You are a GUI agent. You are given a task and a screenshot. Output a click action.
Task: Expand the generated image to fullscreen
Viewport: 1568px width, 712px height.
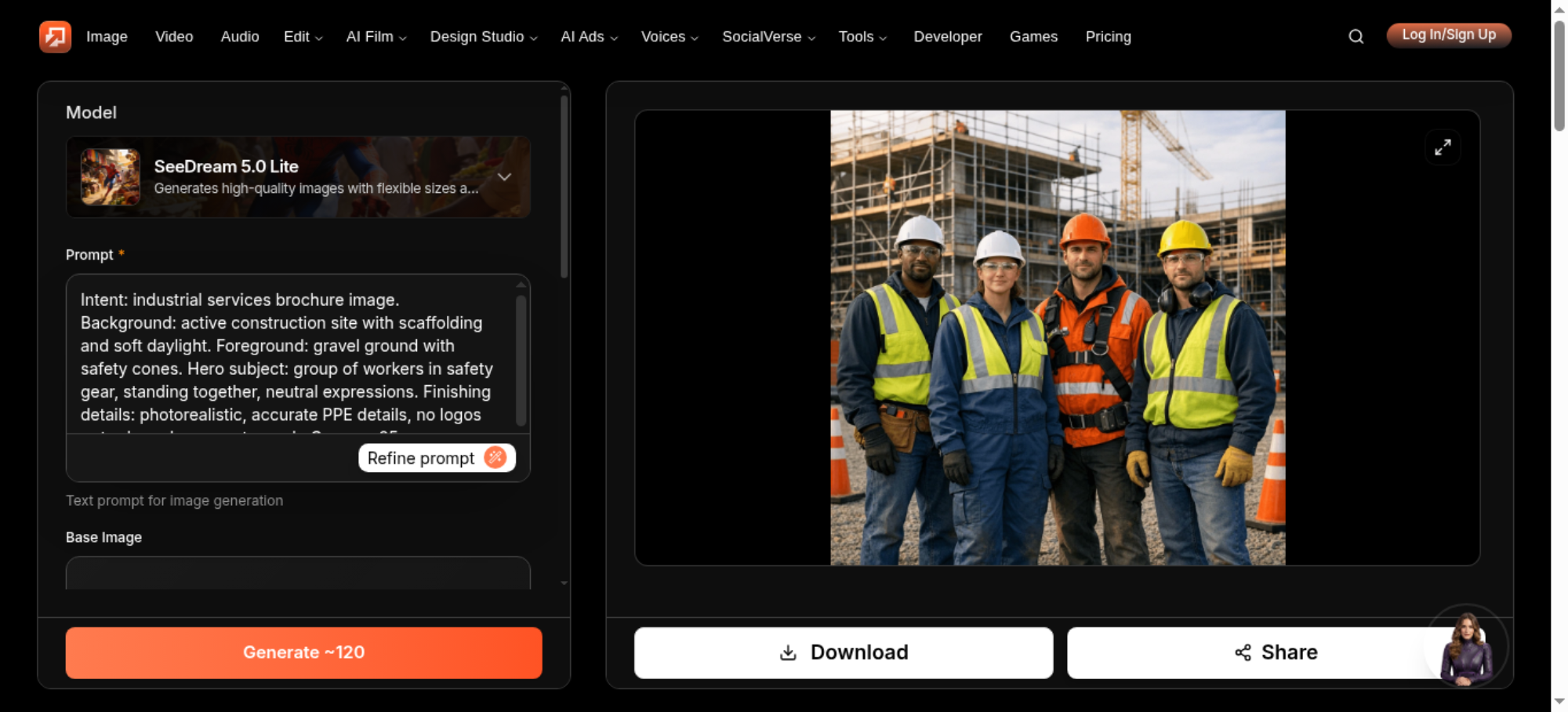tap(1443, 147)
